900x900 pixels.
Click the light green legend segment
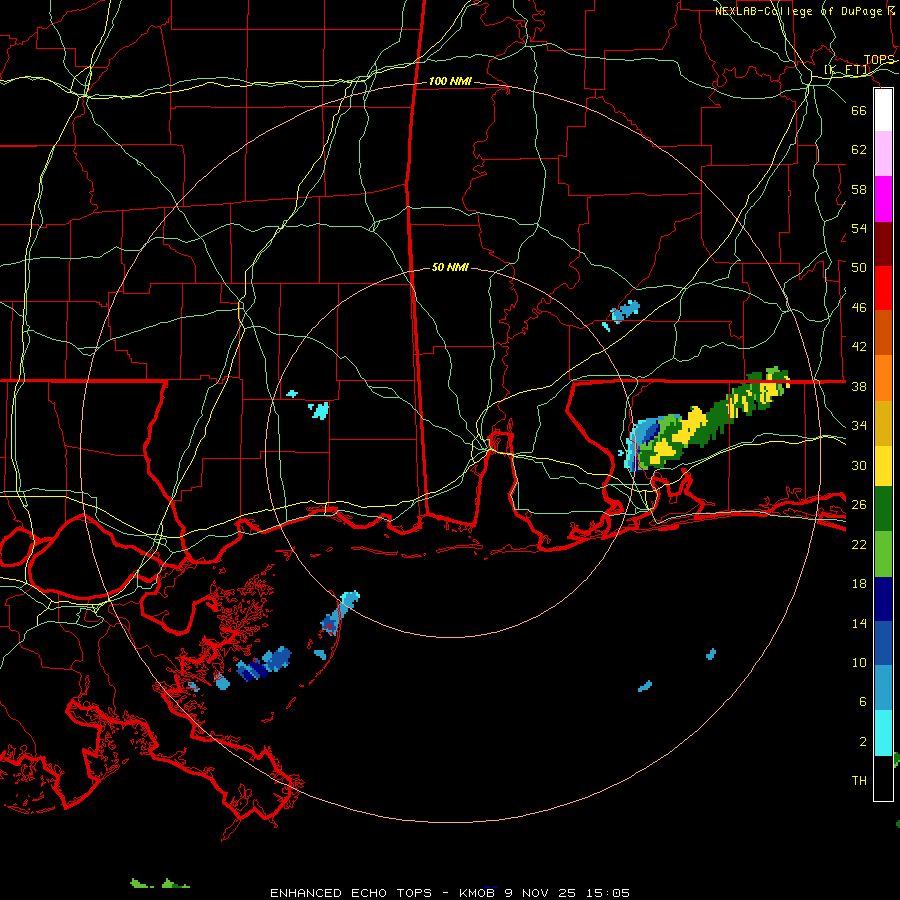pos(883,554)
